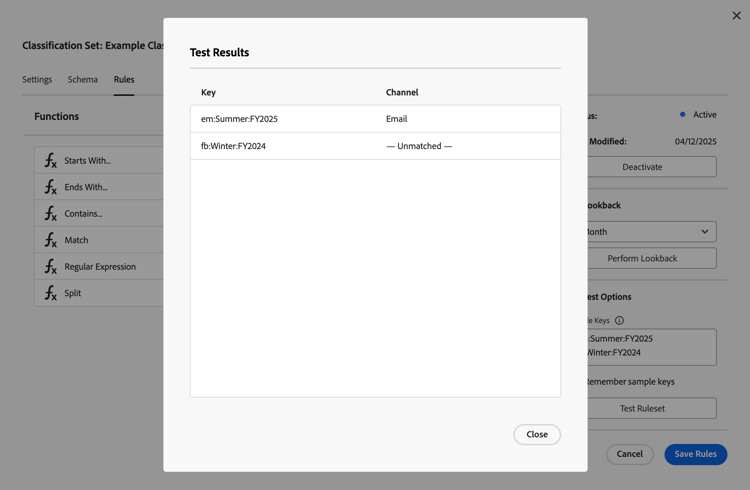The width and height of the screenshot is (750, 490).
Task: Cancel the rule changes
Action: click(629, 454)
